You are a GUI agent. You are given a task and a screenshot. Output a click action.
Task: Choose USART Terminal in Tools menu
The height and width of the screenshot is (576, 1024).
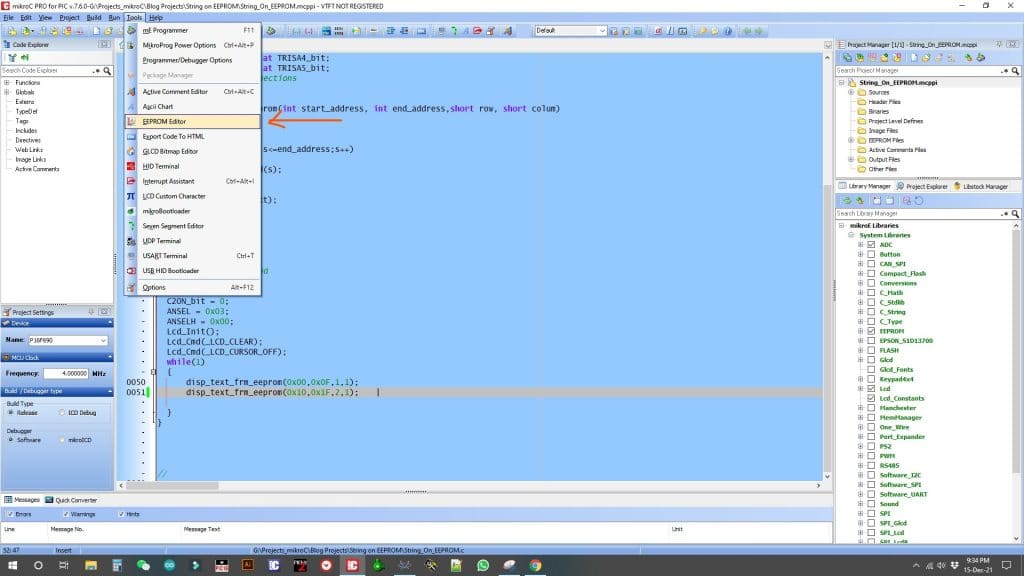(x=193, y=256)
